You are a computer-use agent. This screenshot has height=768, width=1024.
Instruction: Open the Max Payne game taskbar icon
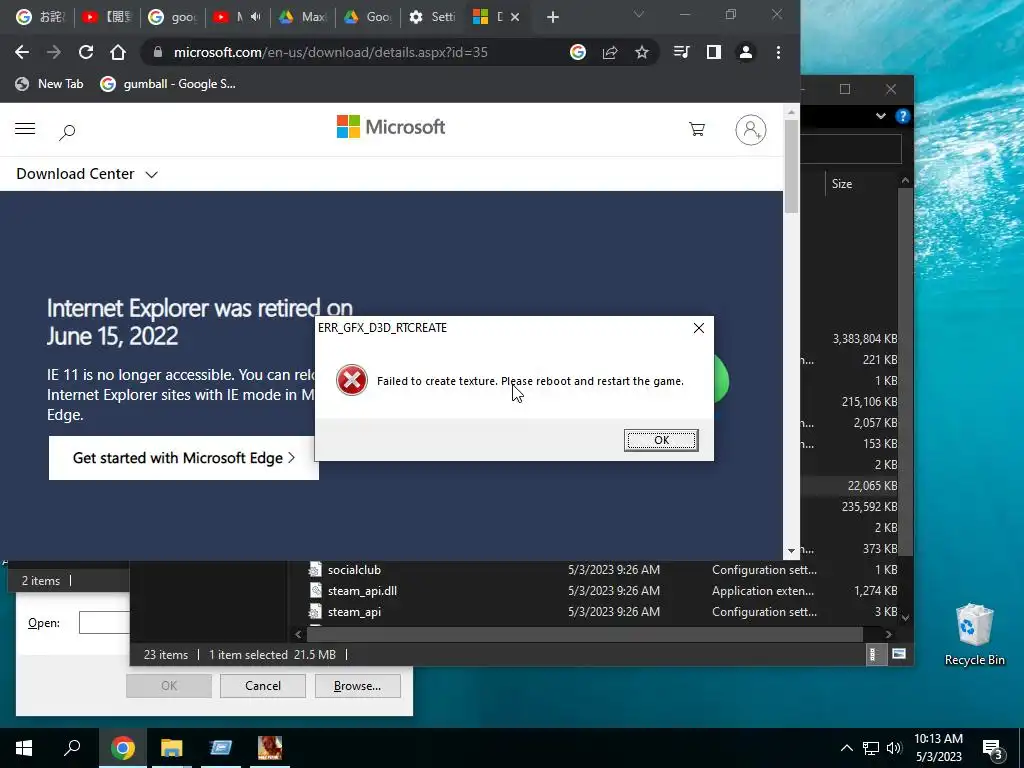tap(270, 748)
